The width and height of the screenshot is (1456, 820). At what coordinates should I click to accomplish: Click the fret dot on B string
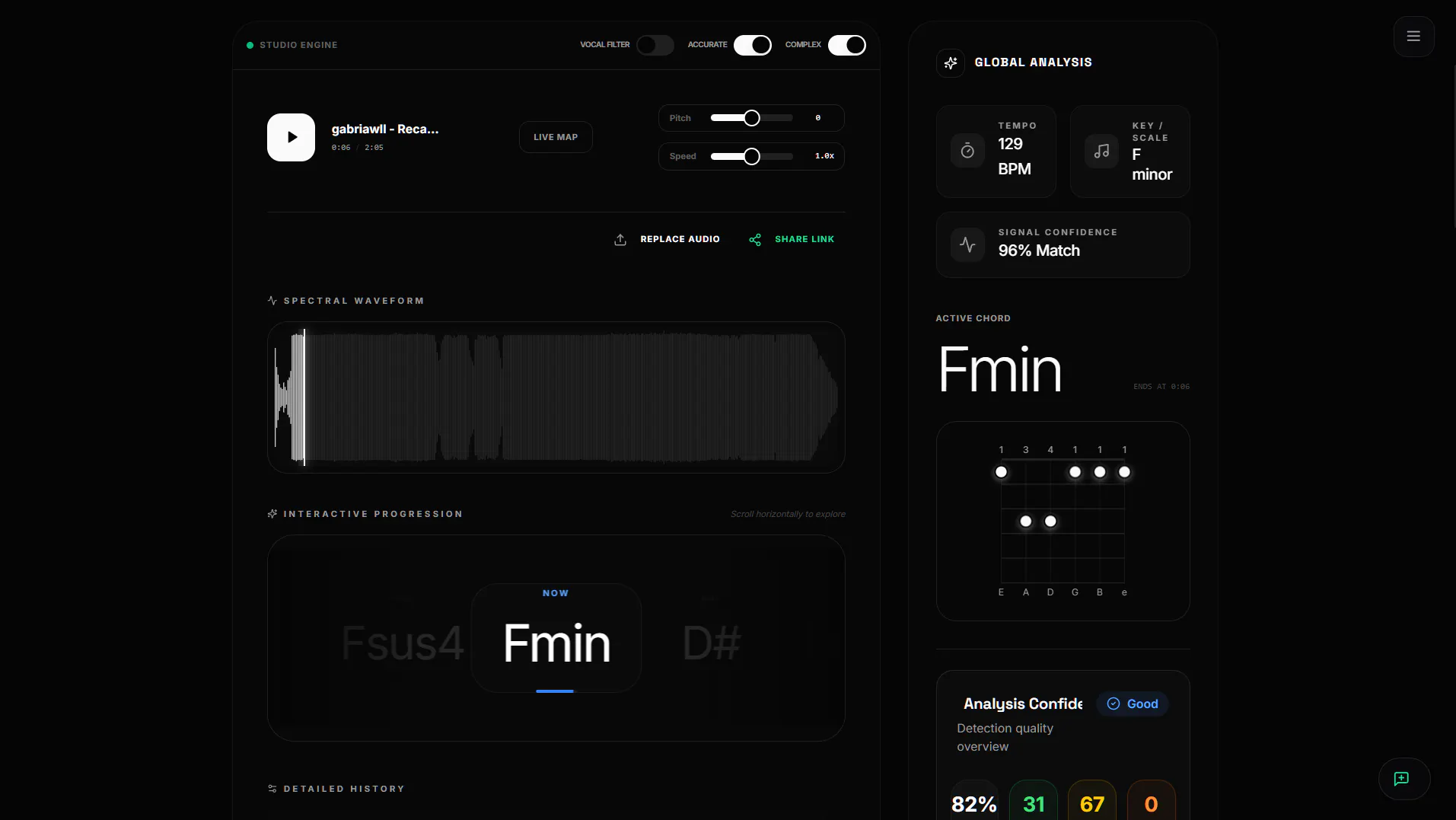[x=1100, y=472]
